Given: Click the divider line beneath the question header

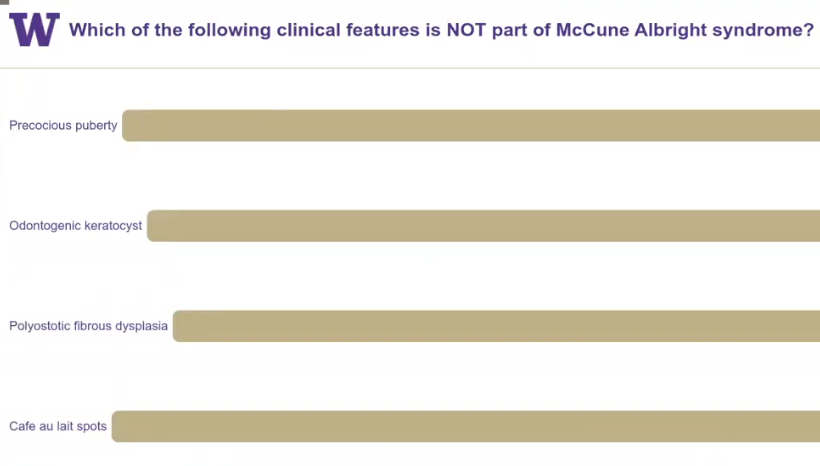Looking at the screenshot, I should pos(410,68).
